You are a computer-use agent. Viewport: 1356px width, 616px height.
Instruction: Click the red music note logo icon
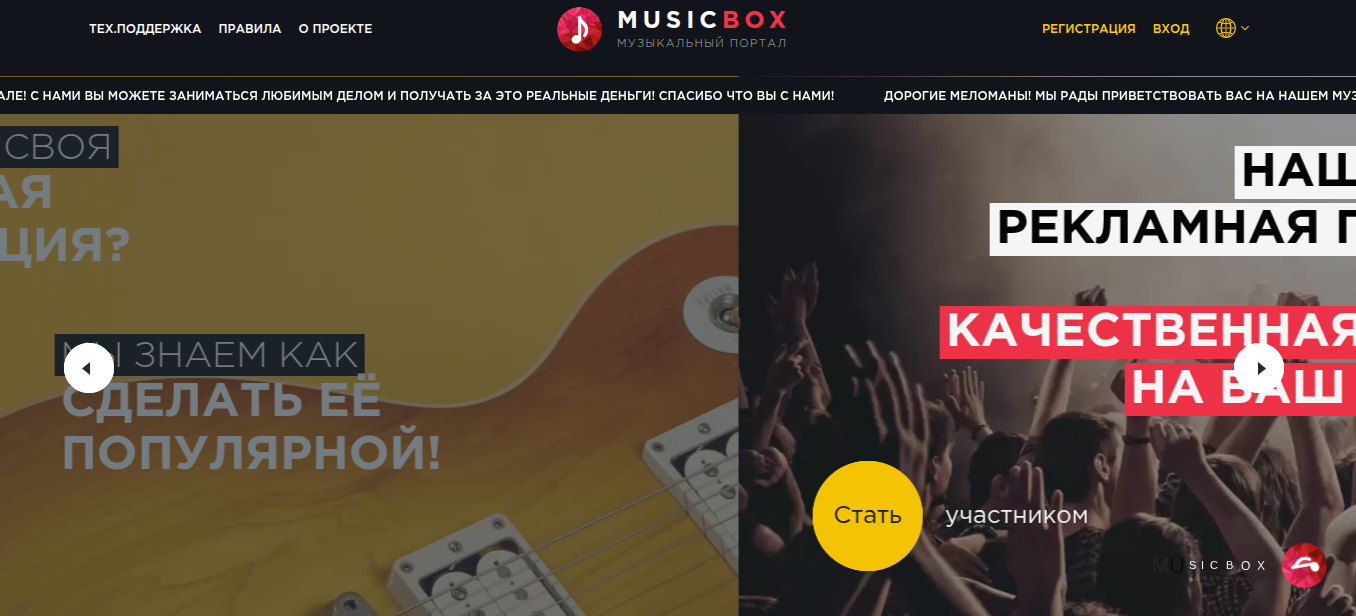[579, 29]
